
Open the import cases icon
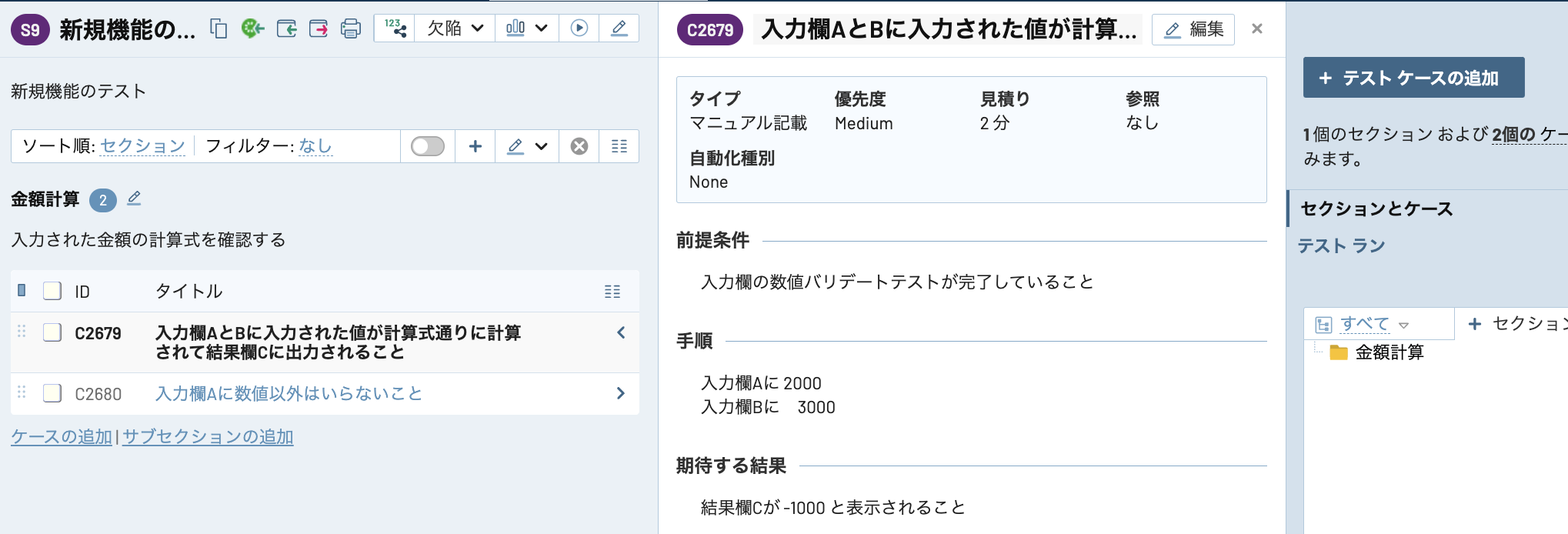[286, 29]
